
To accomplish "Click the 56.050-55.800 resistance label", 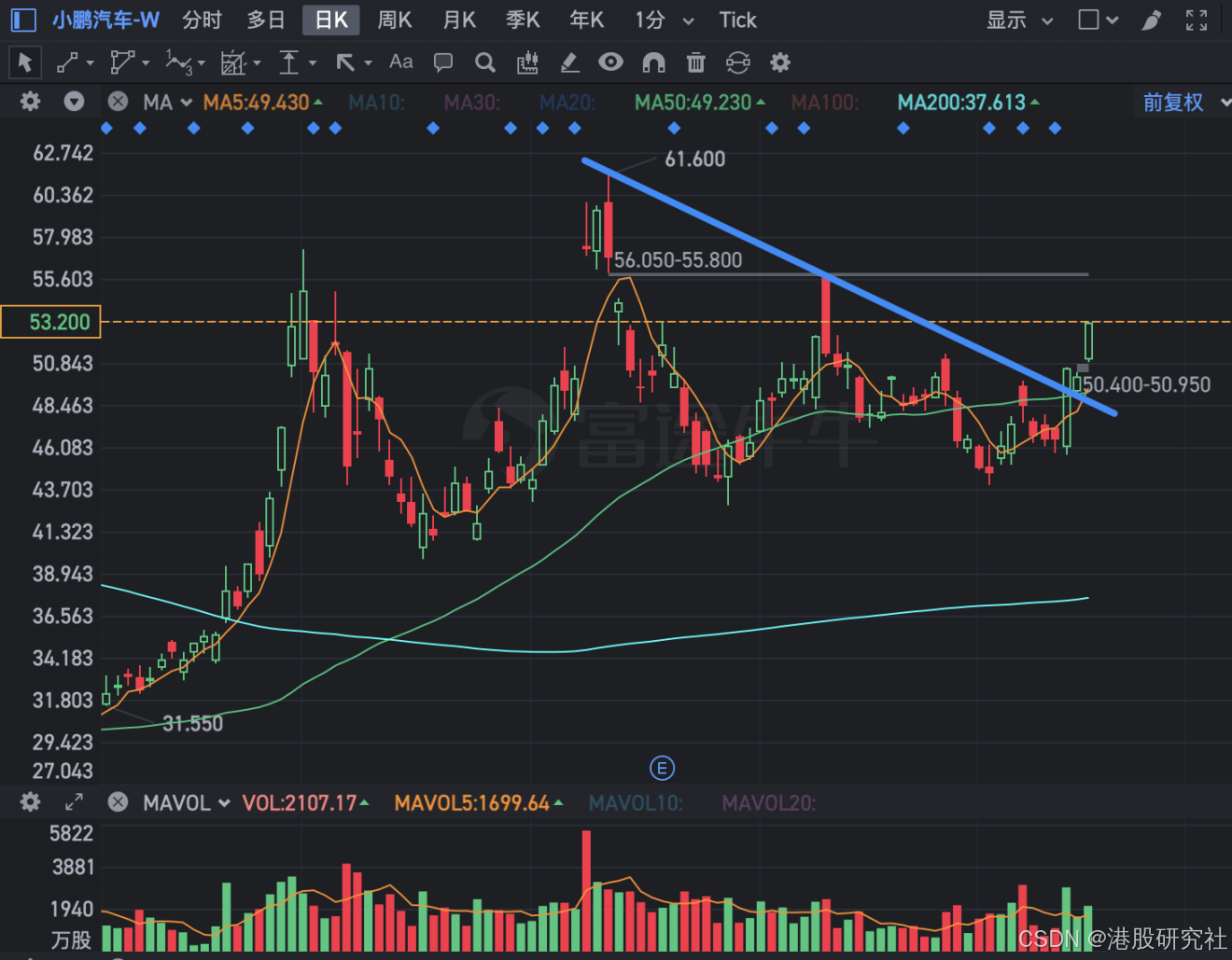I will (x=678, y=260).
